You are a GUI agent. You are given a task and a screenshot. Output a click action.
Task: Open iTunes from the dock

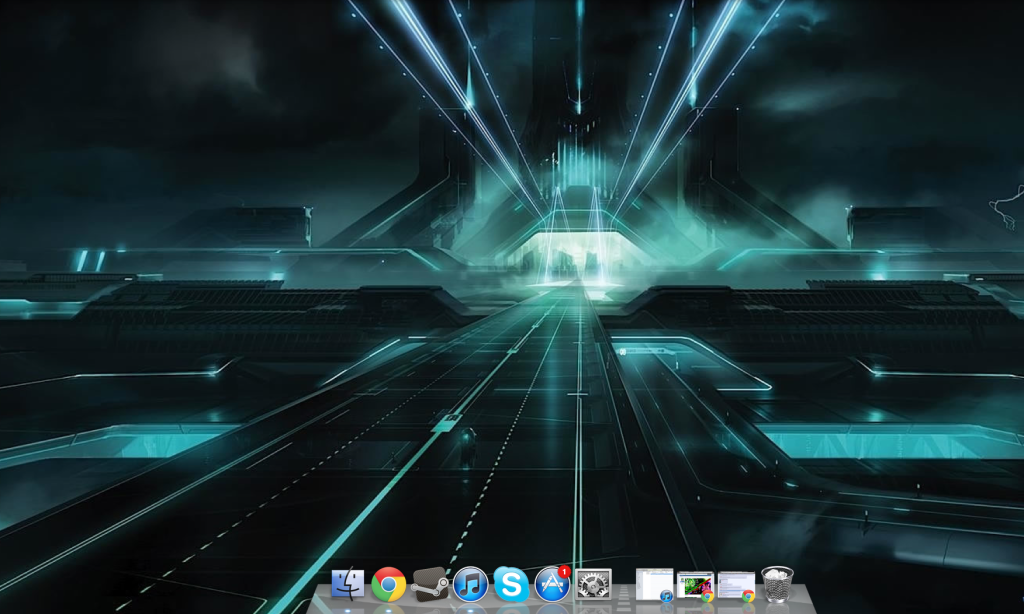(x=470, y=584)
